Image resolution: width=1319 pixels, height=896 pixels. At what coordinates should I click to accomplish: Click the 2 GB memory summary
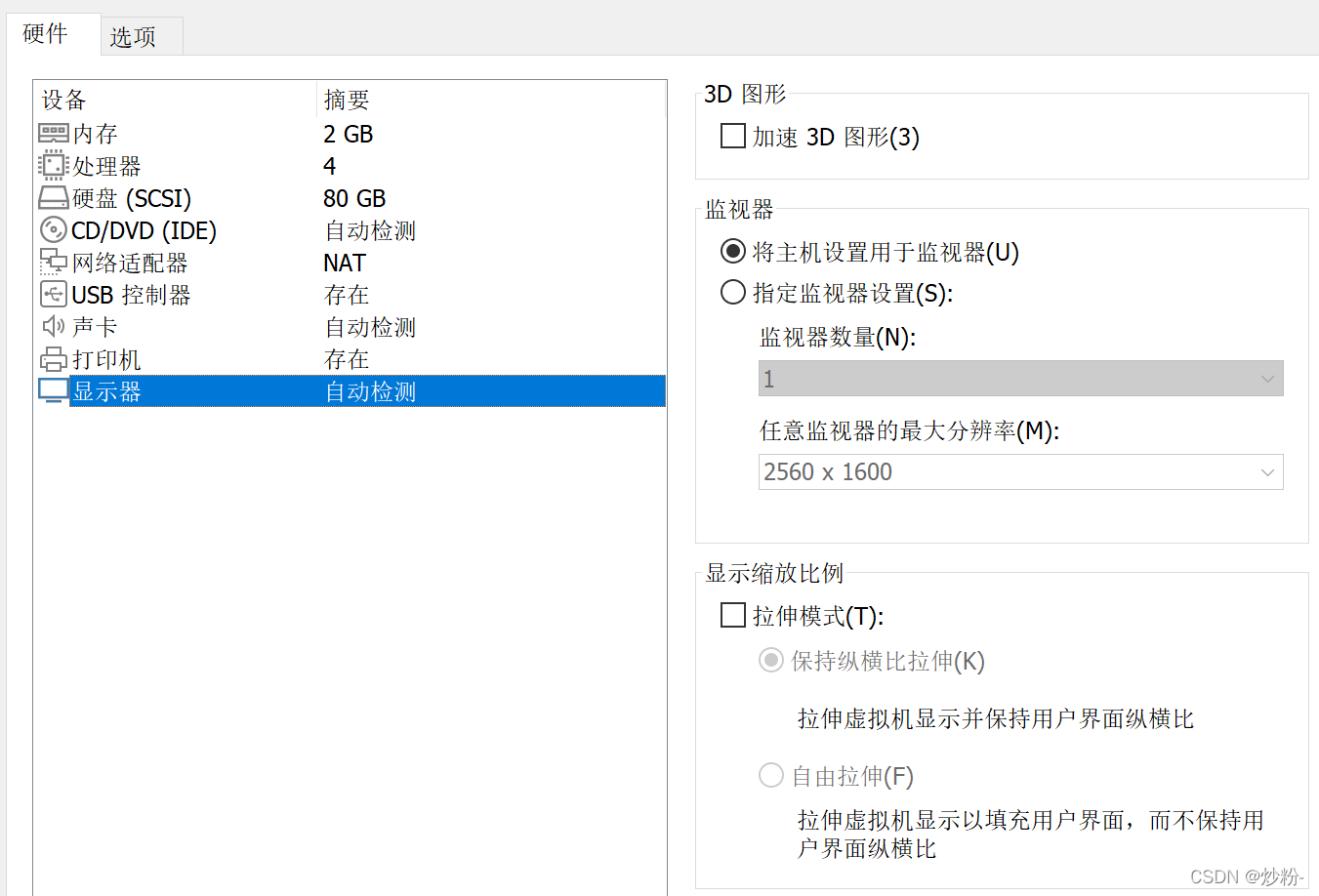[349, 134]
